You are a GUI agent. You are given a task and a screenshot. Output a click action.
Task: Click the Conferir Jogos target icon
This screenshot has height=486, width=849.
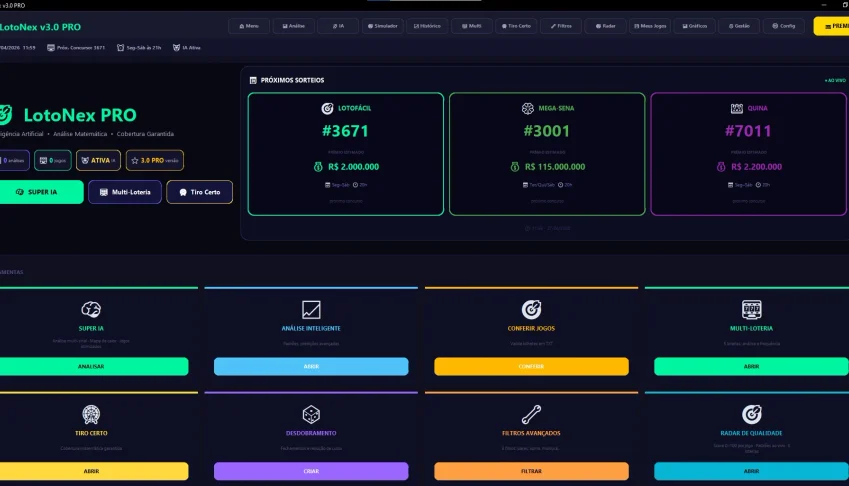(531, 310)
